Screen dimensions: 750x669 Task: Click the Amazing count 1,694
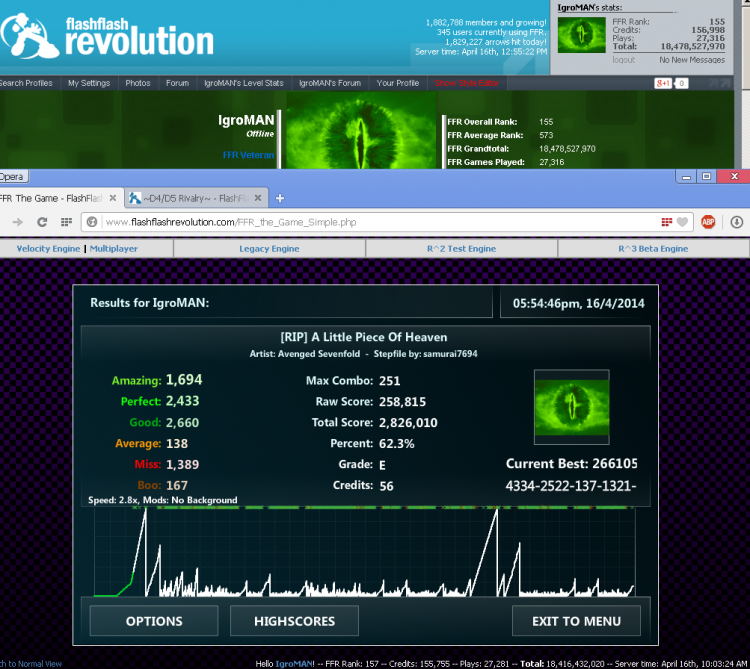tap(184, 380)
